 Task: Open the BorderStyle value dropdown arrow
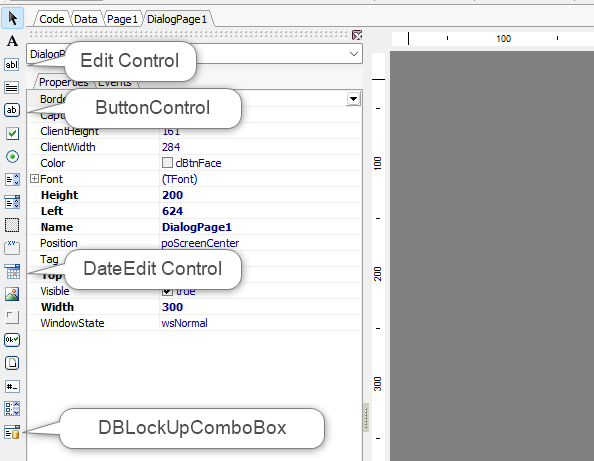tap(353, 99)
